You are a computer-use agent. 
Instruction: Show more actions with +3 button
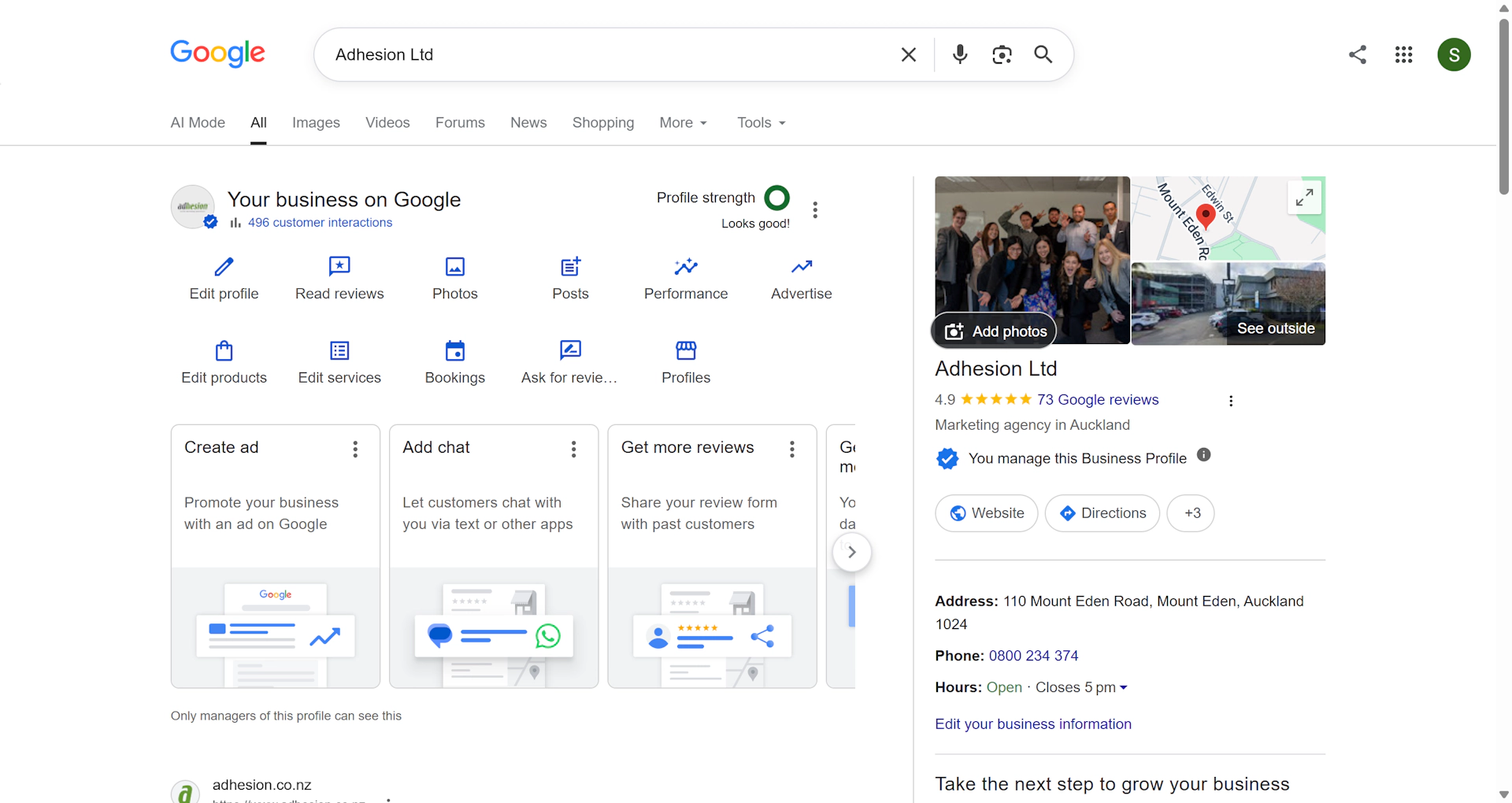tap(1191, 513)
